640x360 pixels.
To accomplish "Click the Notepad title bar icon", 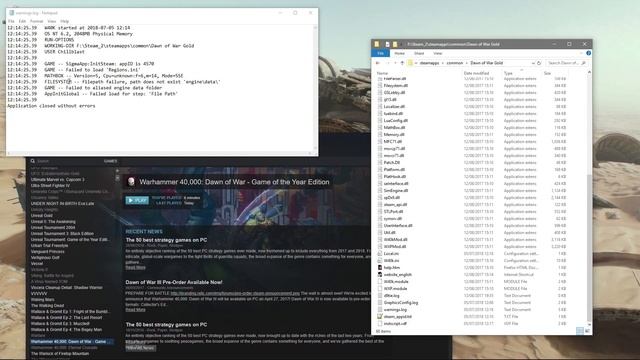I will (x=11, y=13).
